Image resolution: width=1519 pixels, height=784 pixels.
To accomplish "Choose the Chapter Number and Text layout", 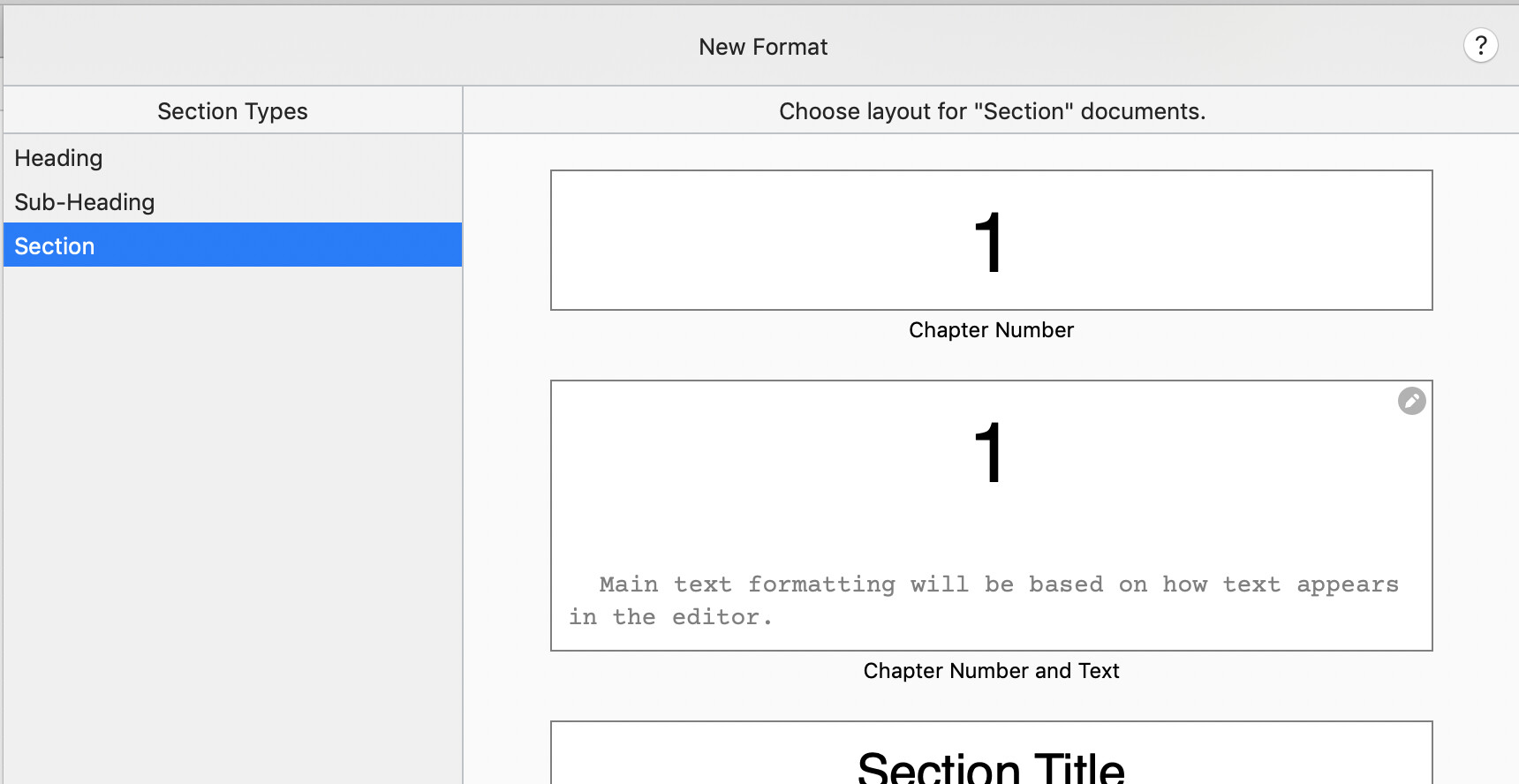I will (991, 516).
